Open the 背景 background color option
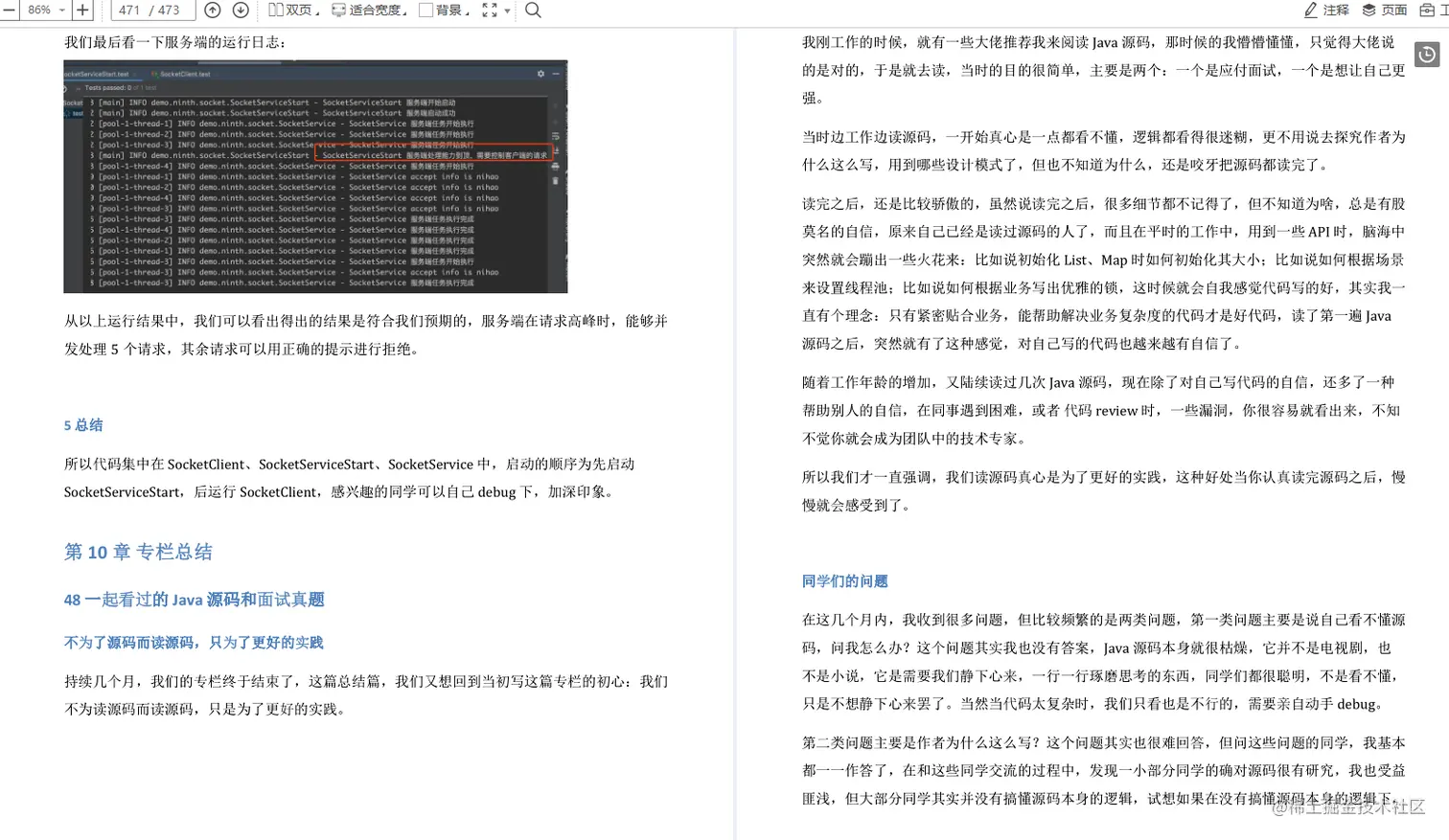 point(444,10)
